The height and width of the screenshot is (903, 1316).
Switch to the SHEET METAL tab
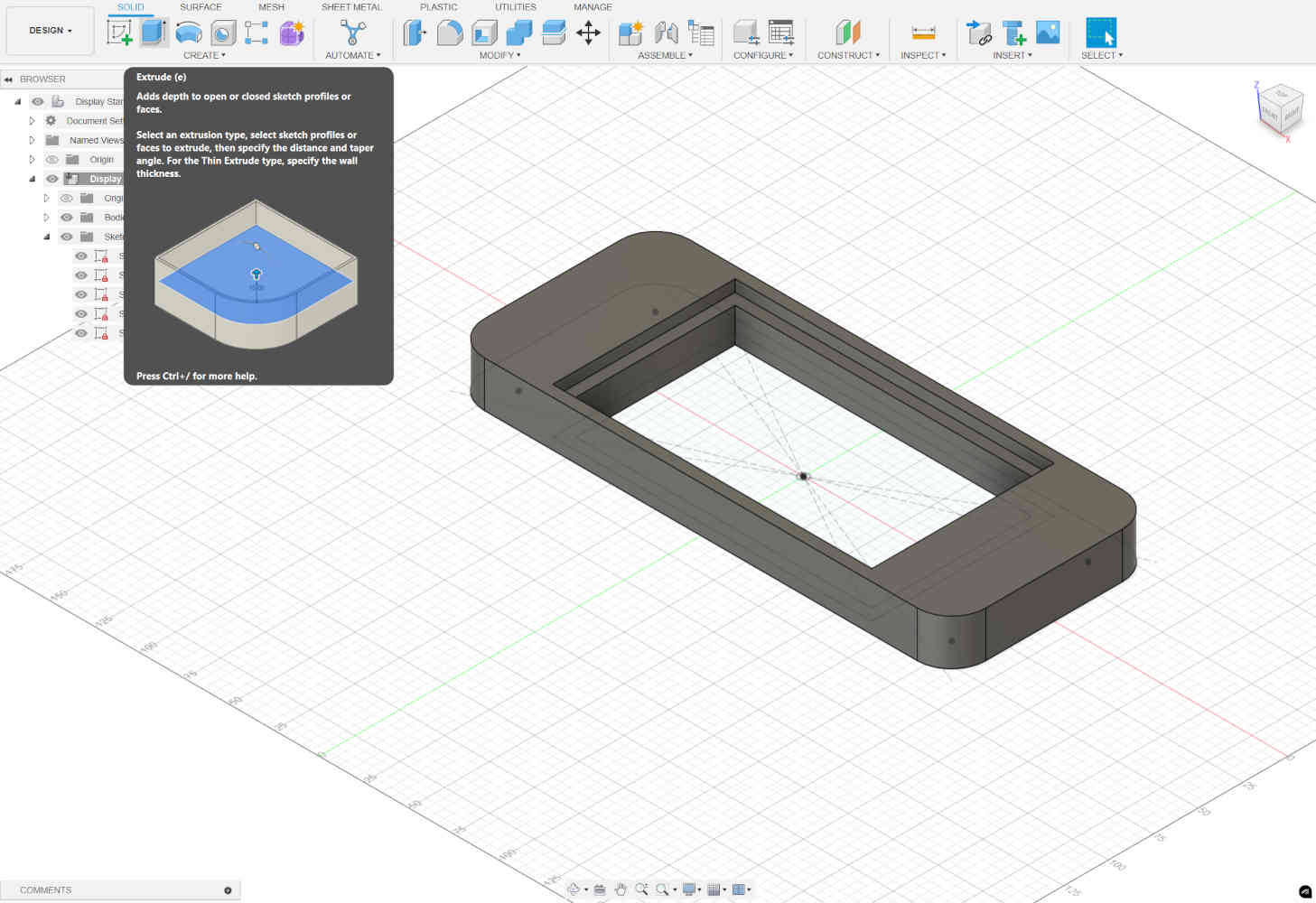pos(351,7)
